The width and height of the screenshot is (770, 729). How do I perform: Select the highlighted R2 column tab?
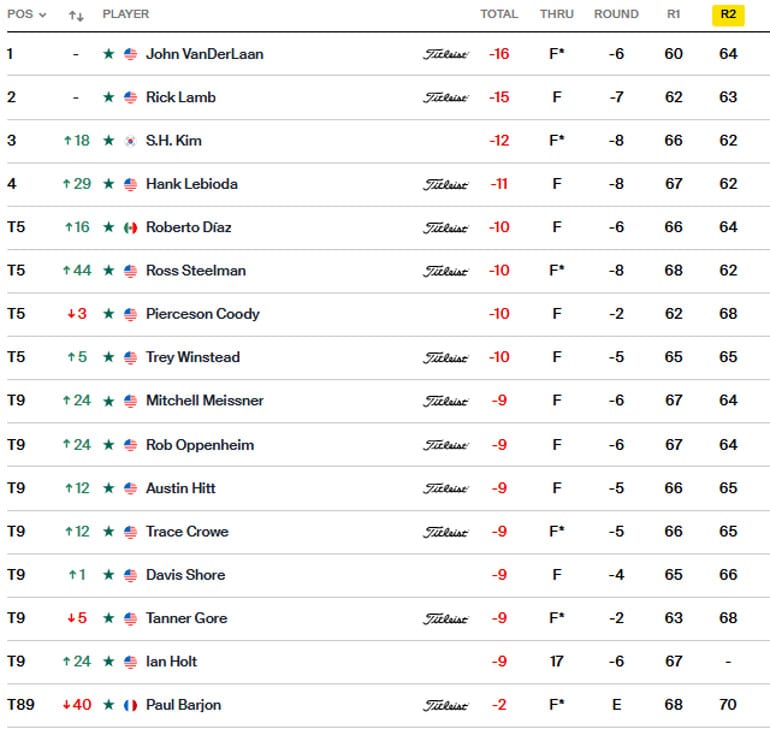[728, 15]
